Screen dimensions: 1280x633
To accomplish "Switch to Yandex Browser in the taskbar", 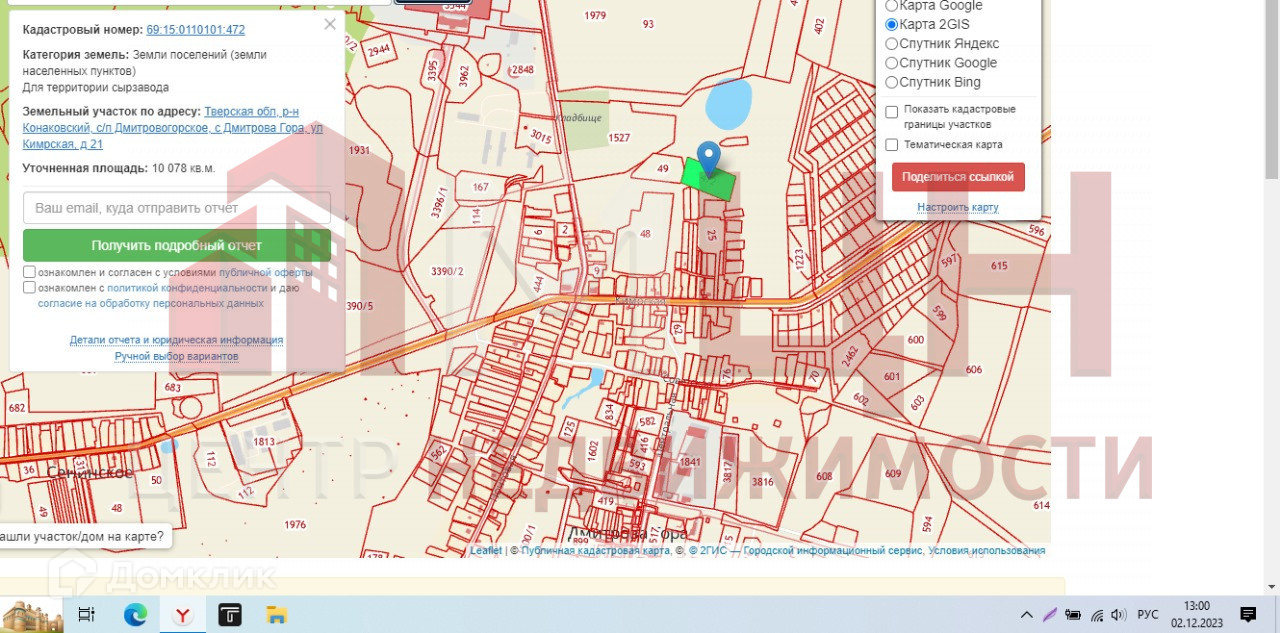I will tap(182, 615).
